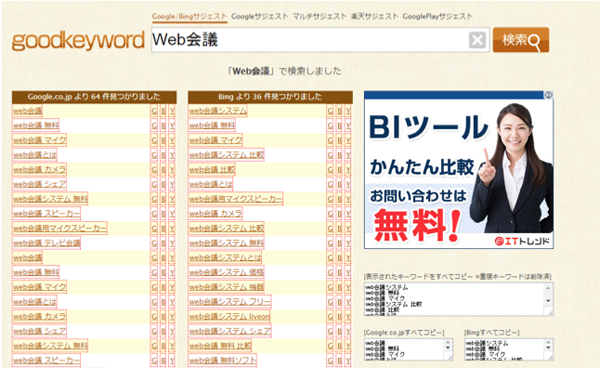The height and width of the screenshot is (368, 600).
Task: Click G icon beside web会議システム liveon
Action: click(330, 316)
